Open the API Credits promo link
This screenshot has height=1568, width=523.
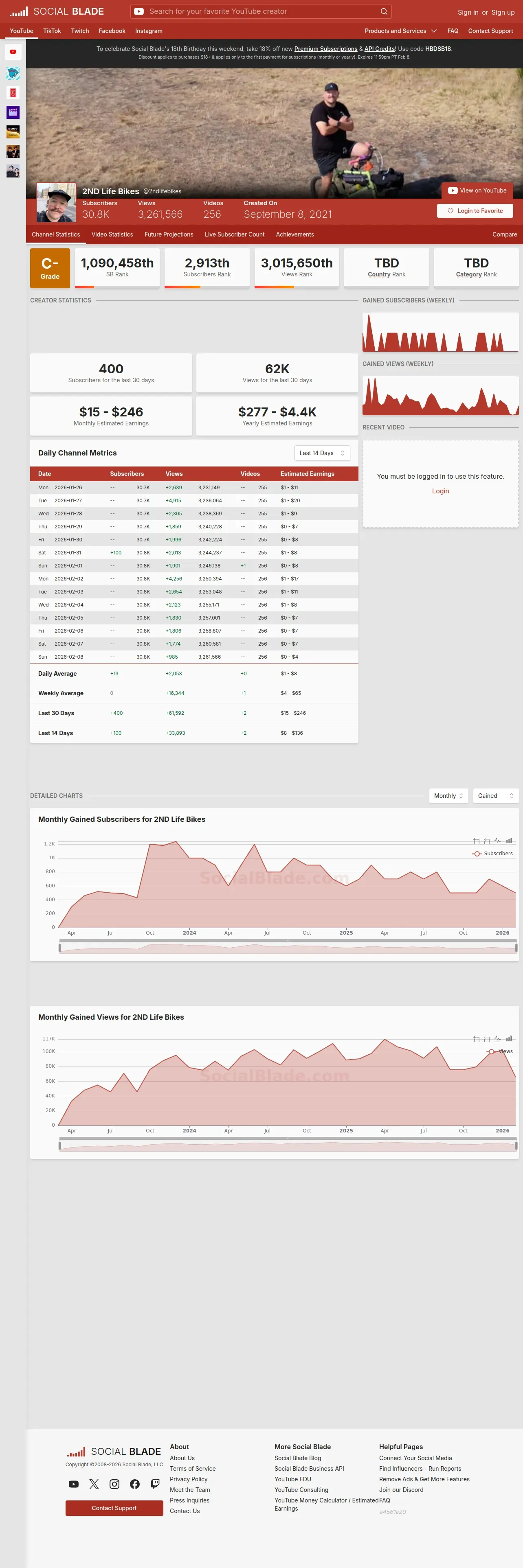click(379, 49)
